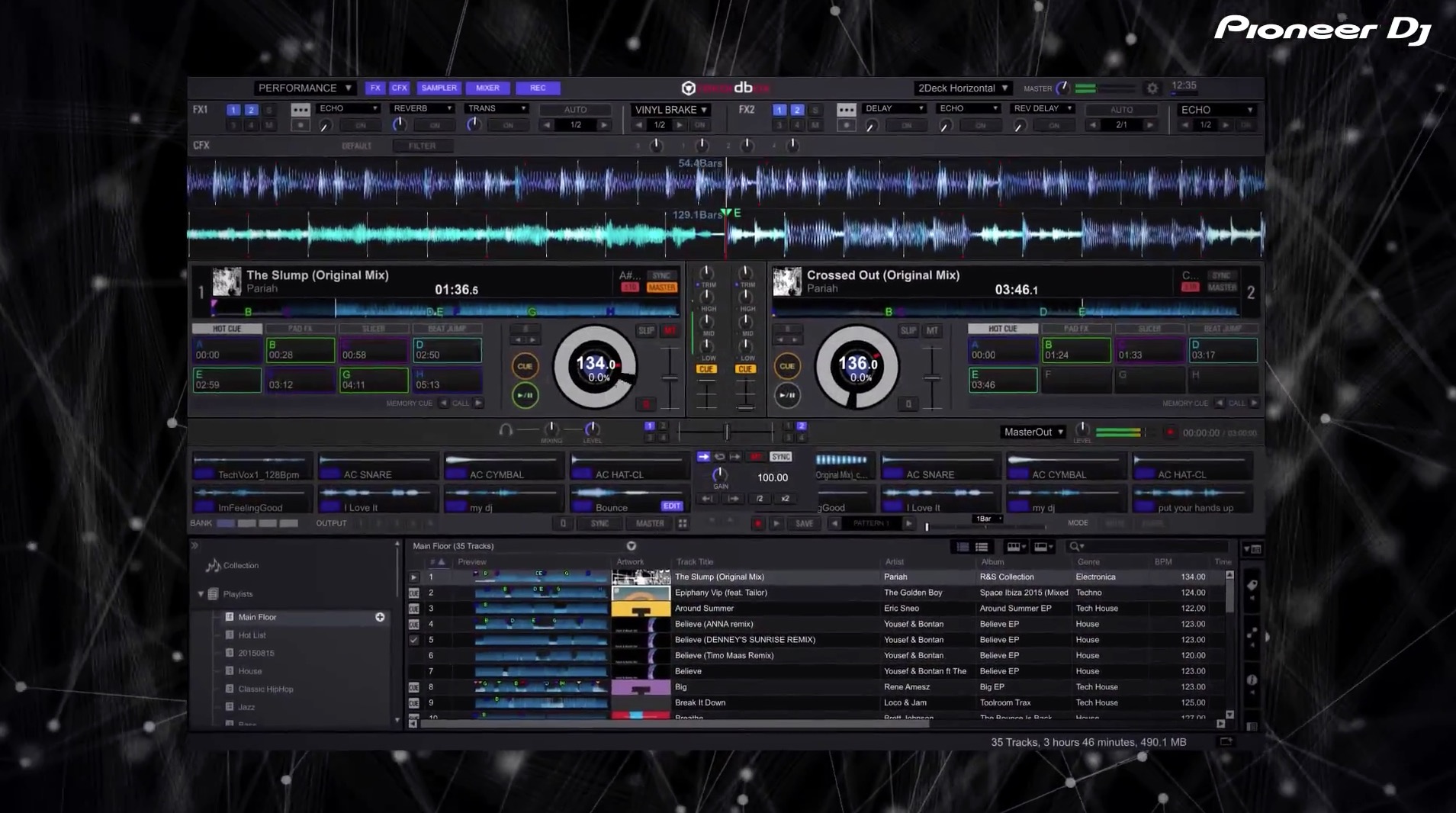Screen dimensions: 1456x813
Task: Toggle deck 1 SLIP mode
Action: pos(645,331)
